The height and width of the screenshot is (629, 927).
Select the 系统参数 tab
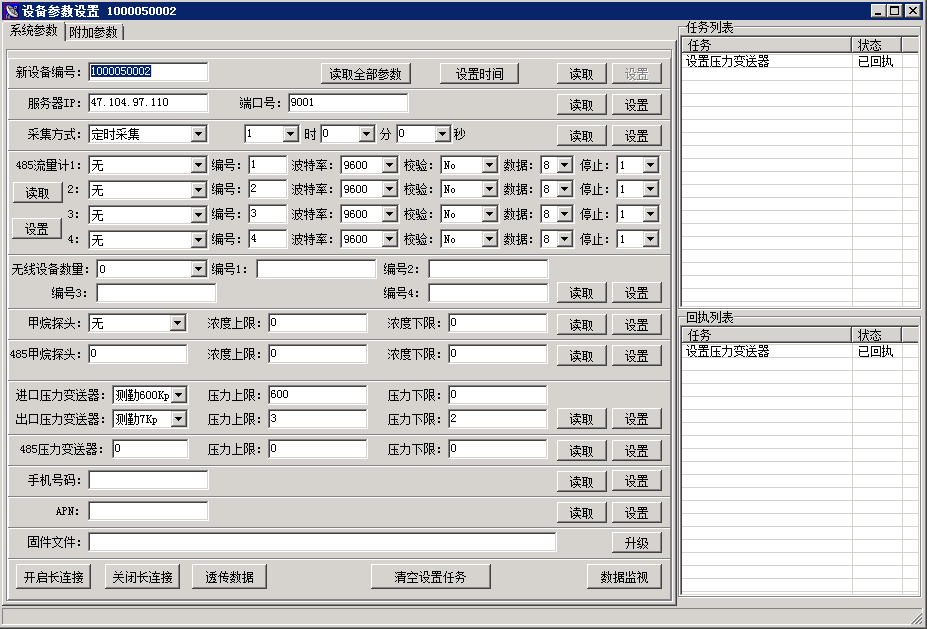pos(33,31)
